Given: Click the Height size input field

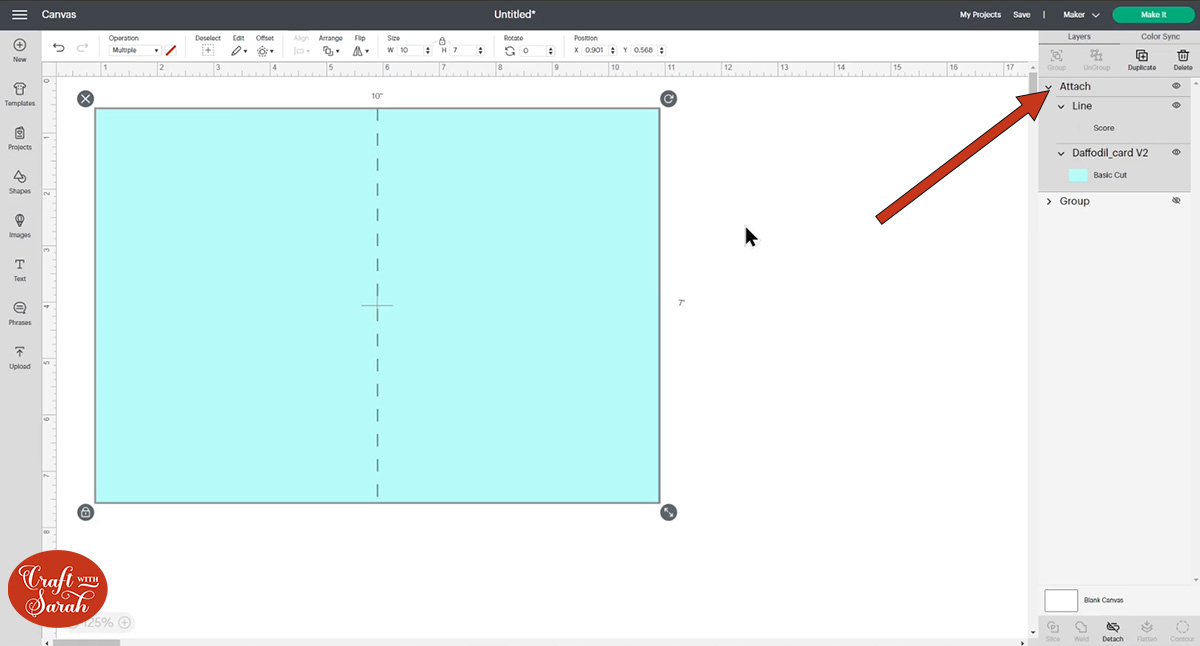Looking at the screenshot, I should (468, 50).
